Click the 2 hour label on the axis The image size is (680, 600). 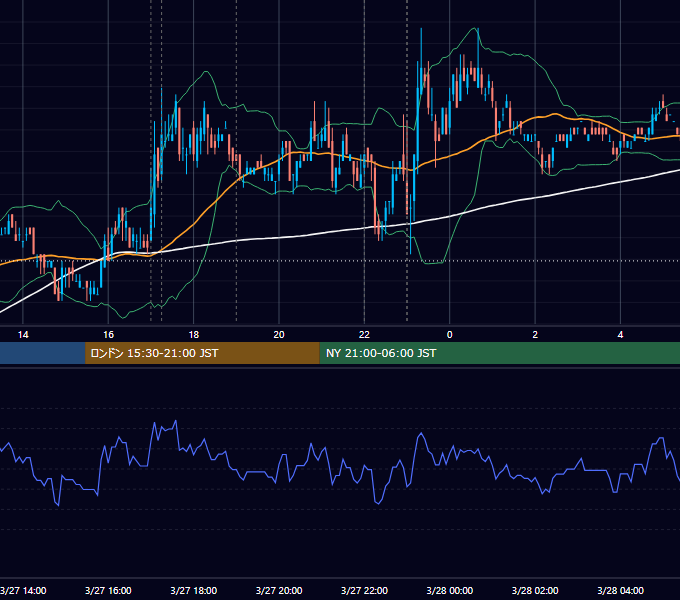(x=535, y=335)
